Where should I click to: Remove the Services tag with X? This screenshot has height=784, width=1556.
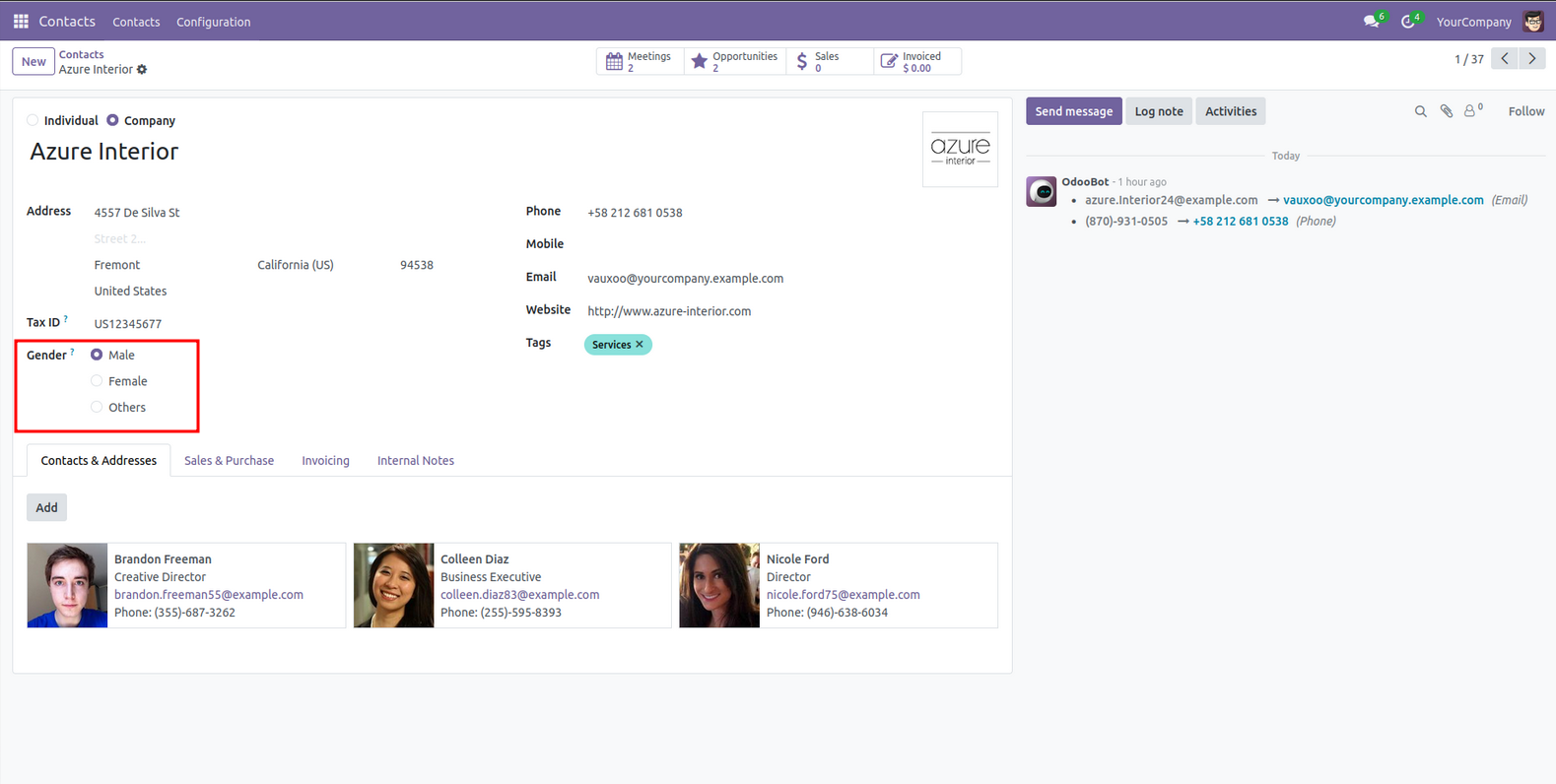640,345
